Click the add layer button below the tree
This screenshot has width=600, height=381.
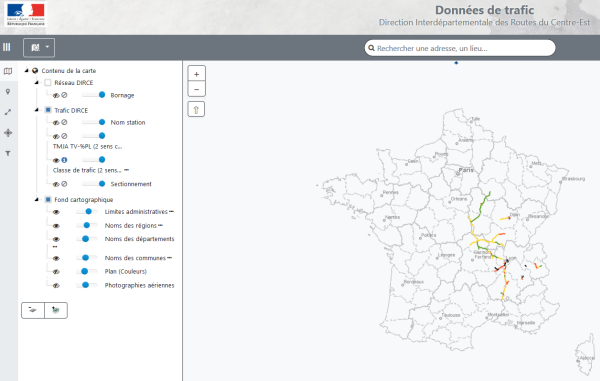[56, 310]
